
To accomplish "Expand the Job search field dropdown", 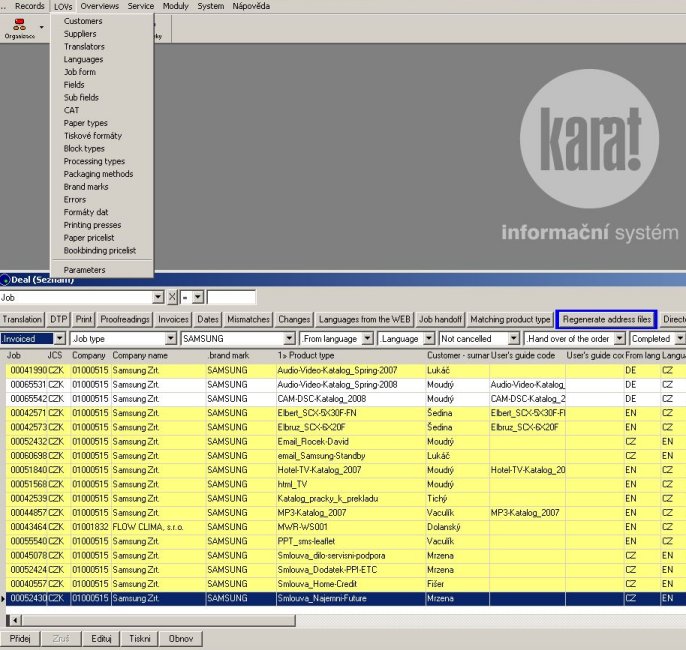I will [158, 297].
